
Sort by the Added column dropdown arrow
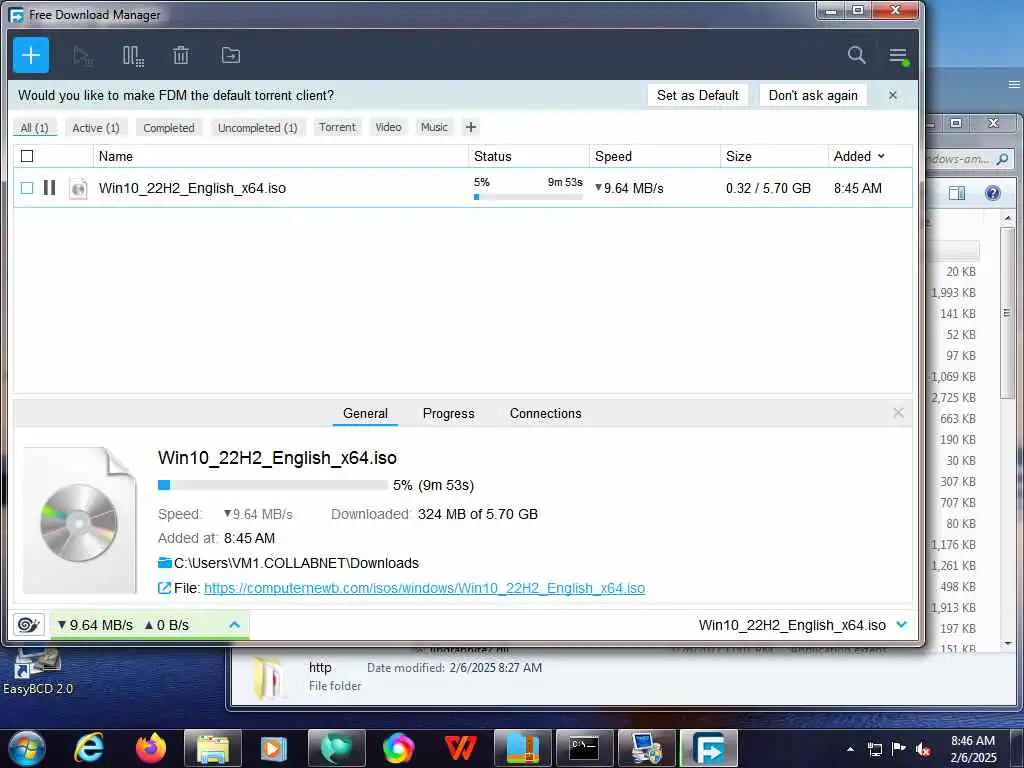(881, 156)
